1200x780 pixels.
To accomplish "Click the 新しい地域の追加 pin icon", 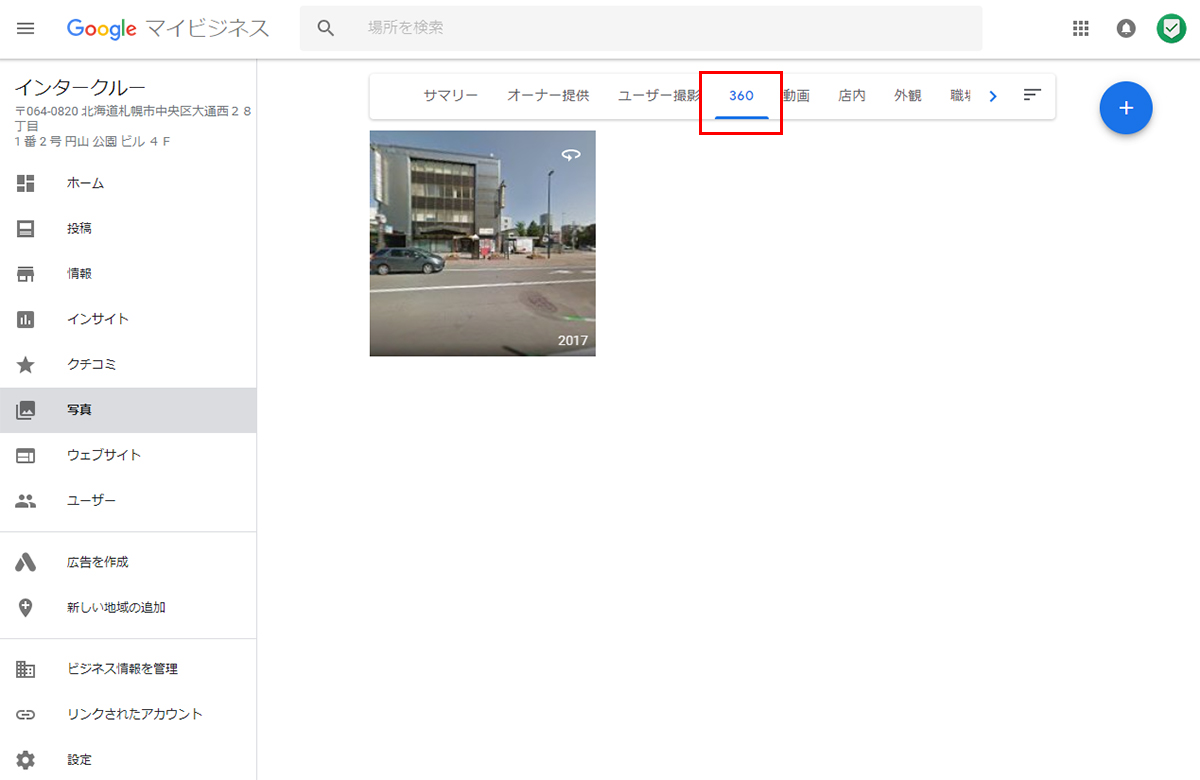I will point(26,607).
